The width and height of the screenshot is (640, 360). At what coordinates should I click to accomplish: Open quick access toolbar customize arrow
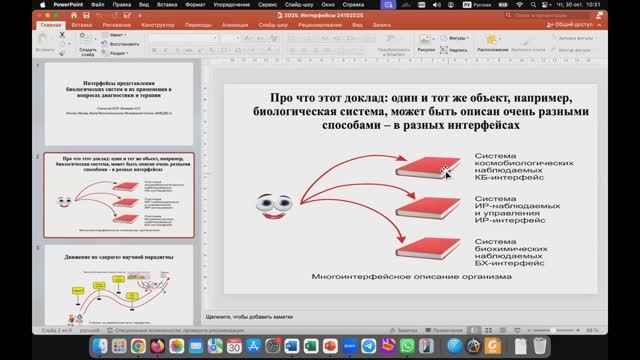click(140, 16)
